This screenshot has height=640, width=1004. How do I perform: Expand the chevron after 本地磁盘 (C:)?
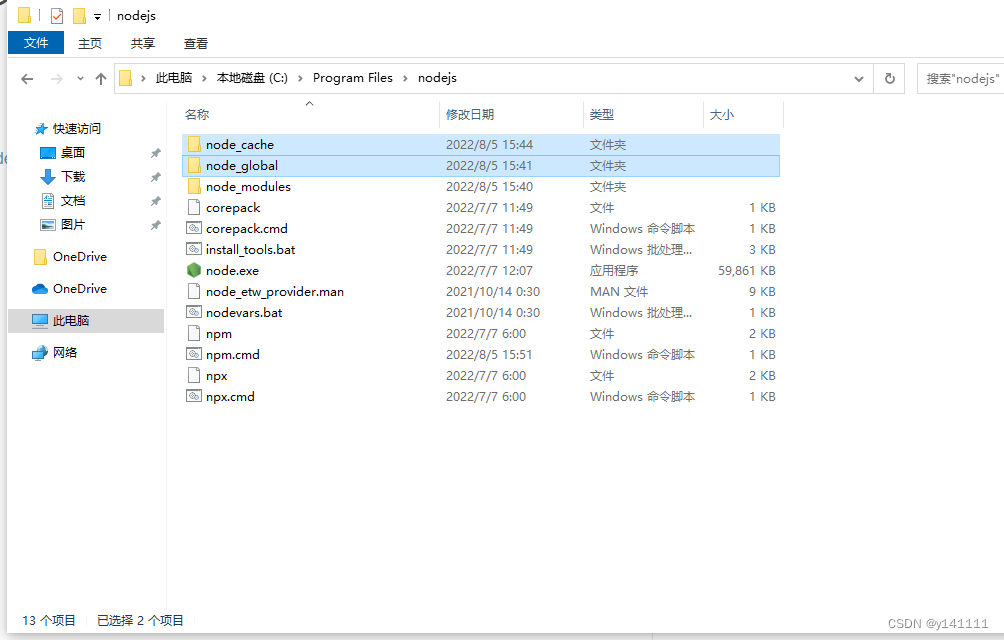tap(300, 78)
